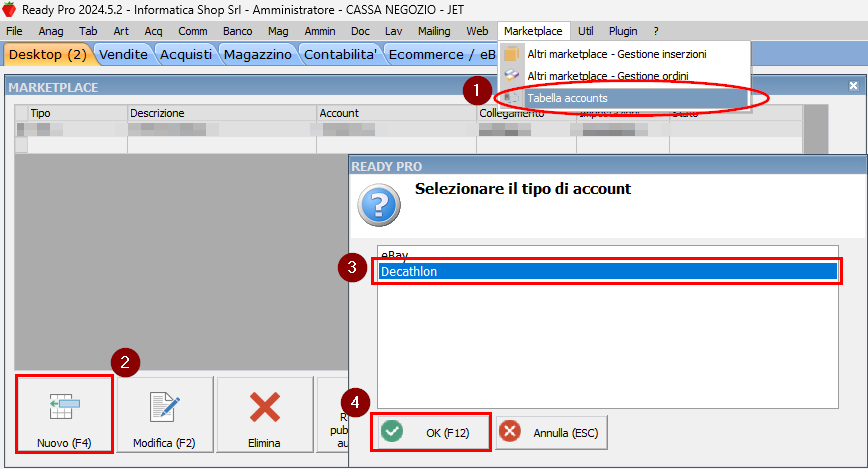Viewport: 868px width, 469px height.
Task: Open the Banco menu
Action: click(237, 31)
